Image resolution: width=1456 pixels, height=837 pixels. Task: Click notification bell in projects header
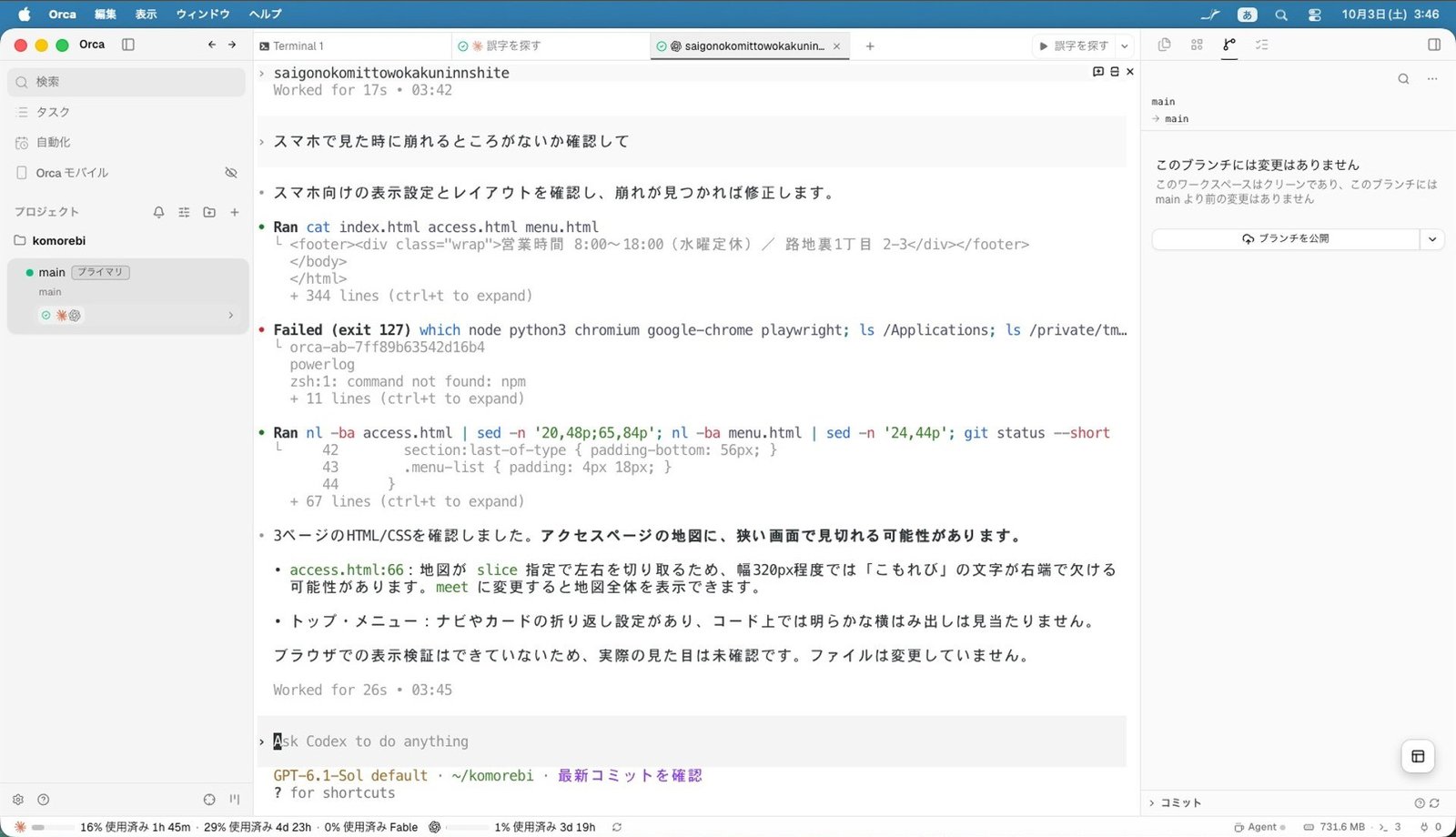158,212
